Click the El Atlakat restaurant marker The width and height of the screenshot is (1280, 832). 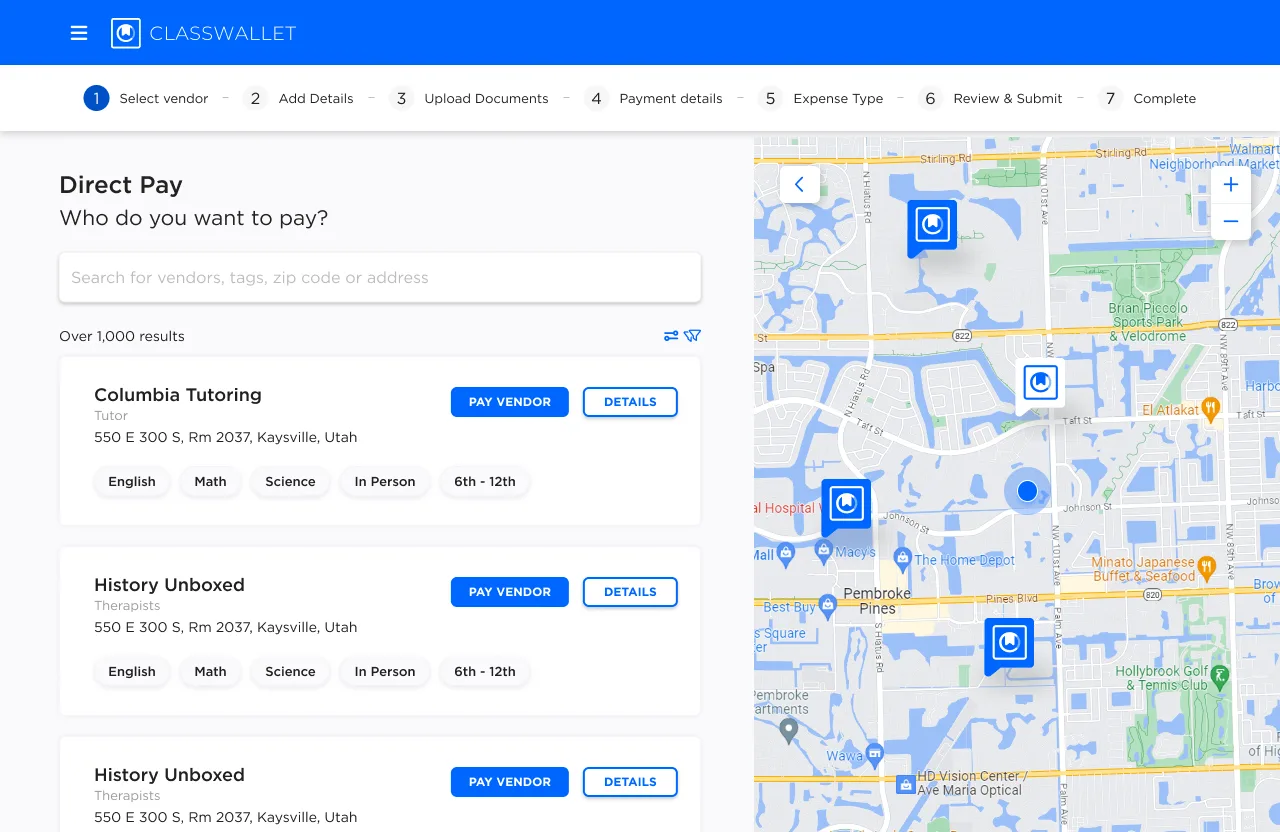(1210, 407)
